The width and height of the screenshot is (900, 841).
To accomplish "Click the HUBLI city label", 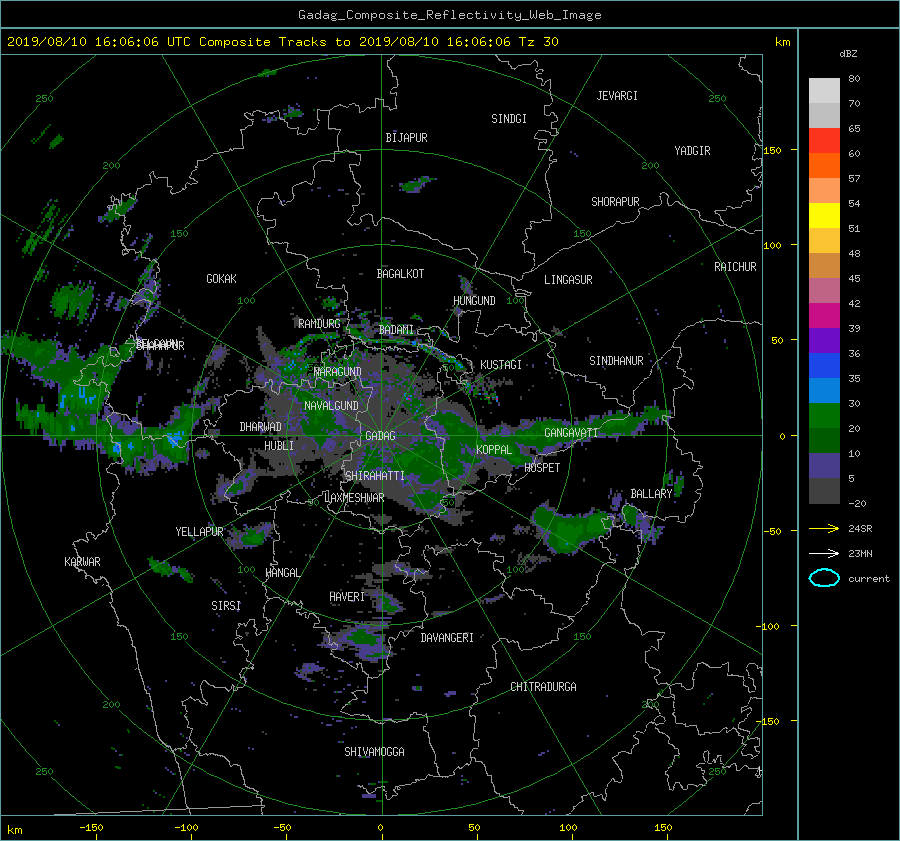I will (x=279, y=446).
